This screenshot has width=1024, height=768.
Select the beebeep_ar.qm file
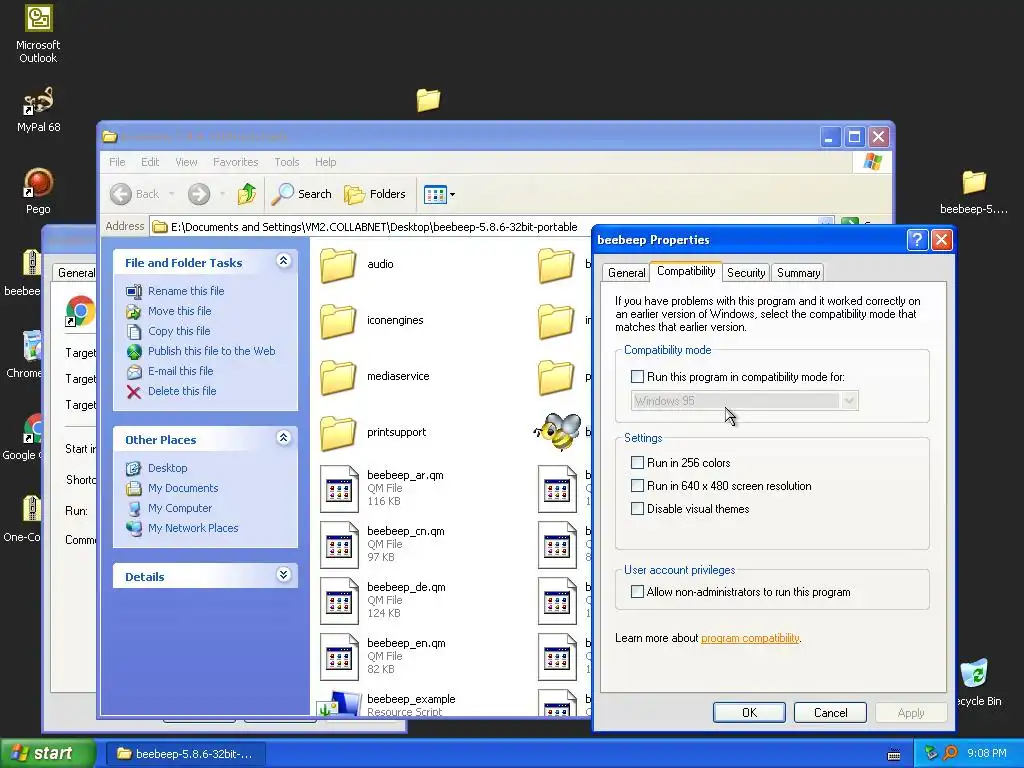coord(383,488)
